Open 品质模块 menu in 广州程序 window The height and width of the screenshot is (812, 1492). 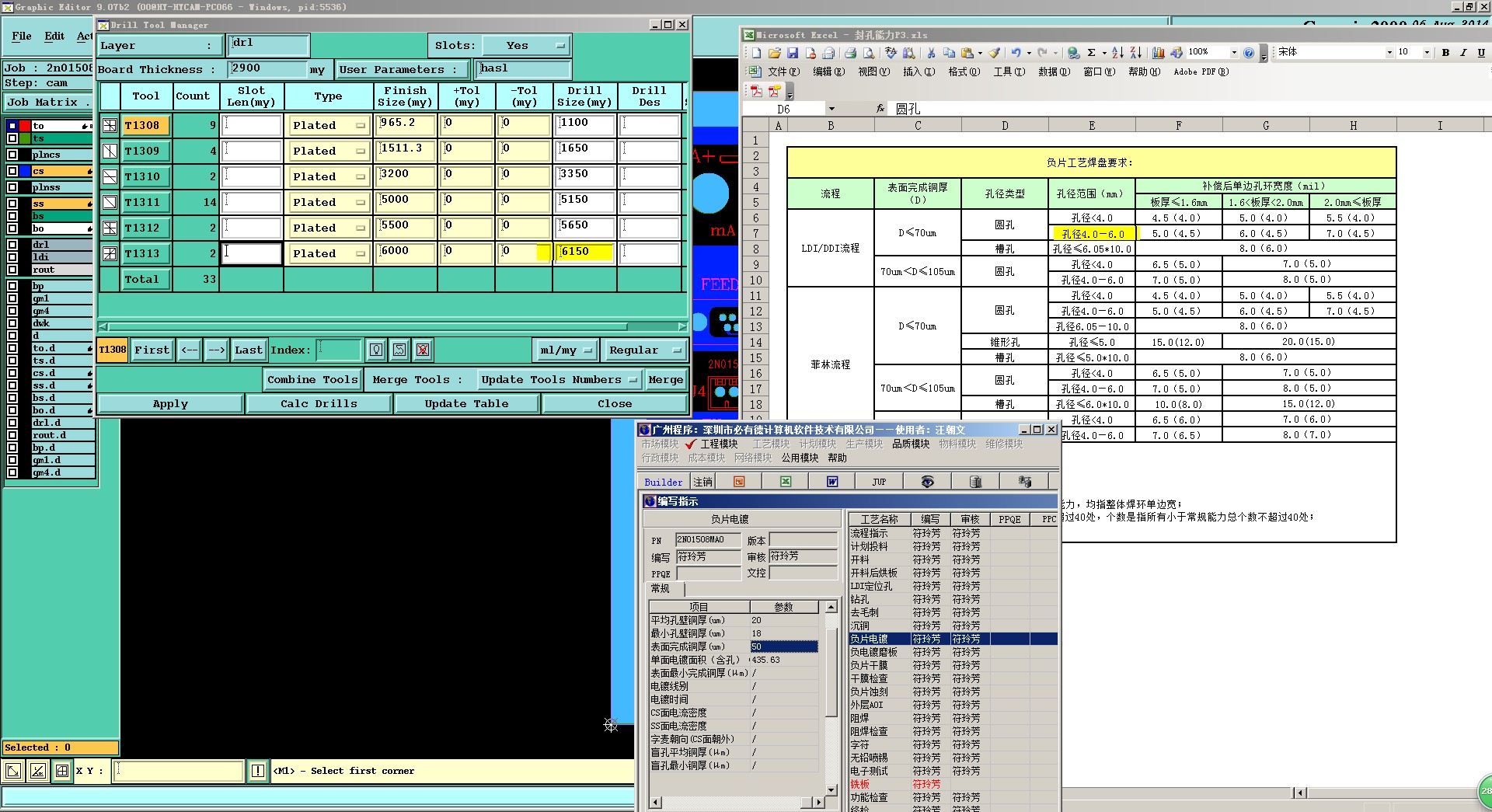point(911,444)
